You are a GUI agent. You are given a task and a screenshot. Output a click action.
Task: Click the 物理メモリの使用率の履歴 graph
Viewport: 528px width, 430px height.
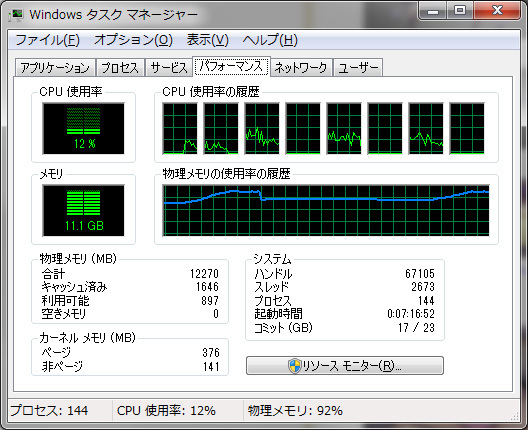click(x=326, y=210)
